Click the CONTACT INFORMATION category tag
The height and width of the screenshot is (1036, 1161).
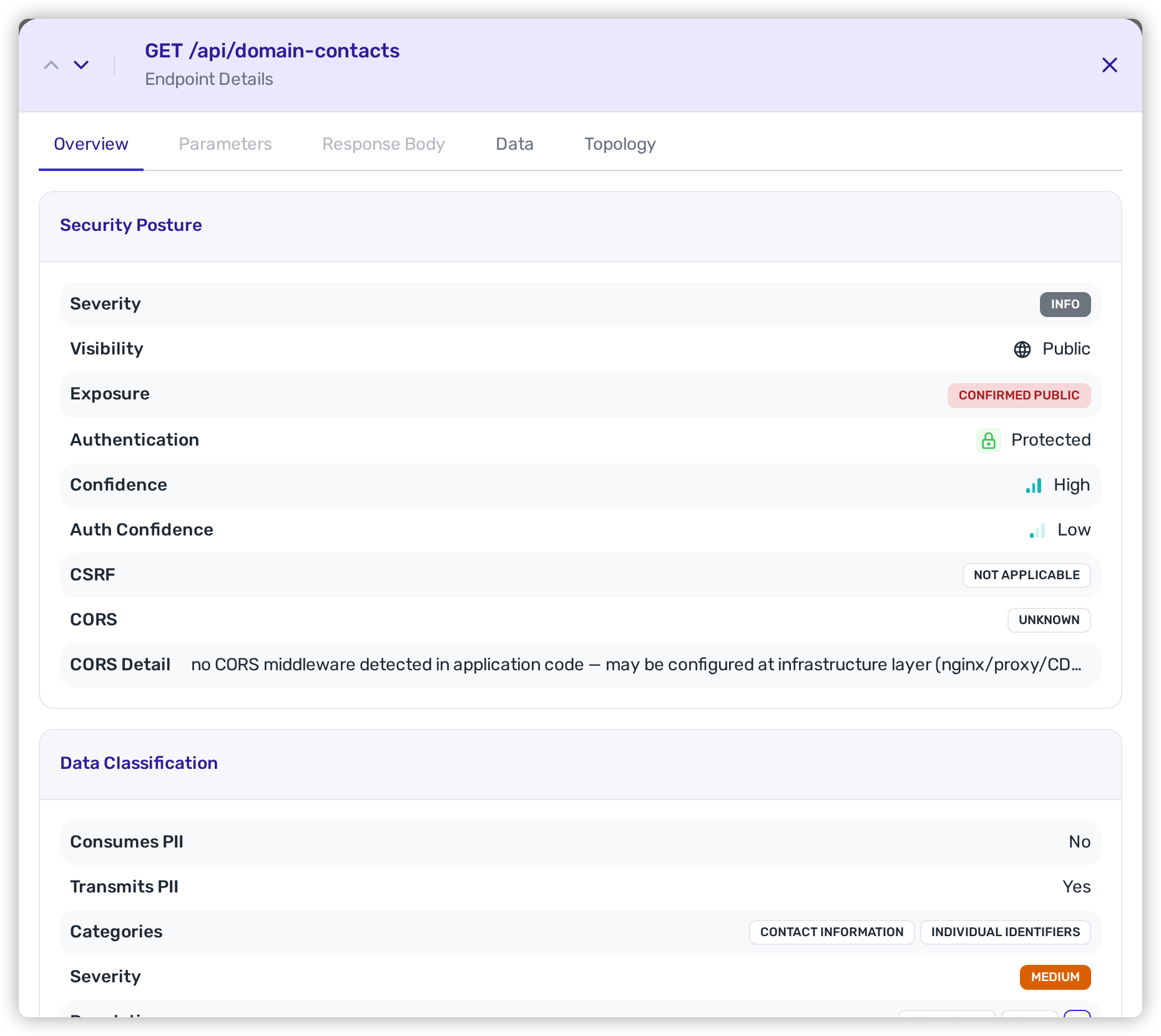831,932
